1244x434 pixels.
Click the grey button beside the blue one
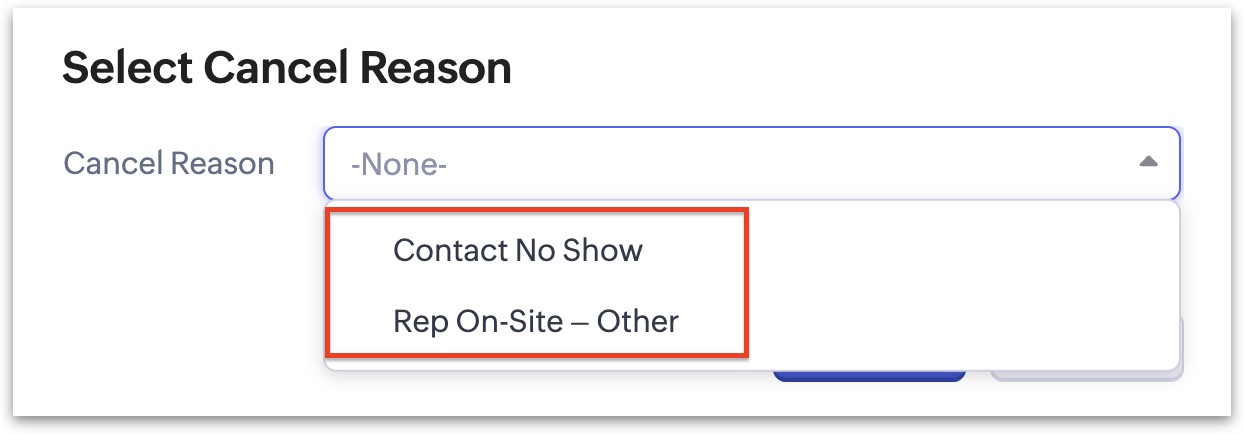tap(1086, 376)
